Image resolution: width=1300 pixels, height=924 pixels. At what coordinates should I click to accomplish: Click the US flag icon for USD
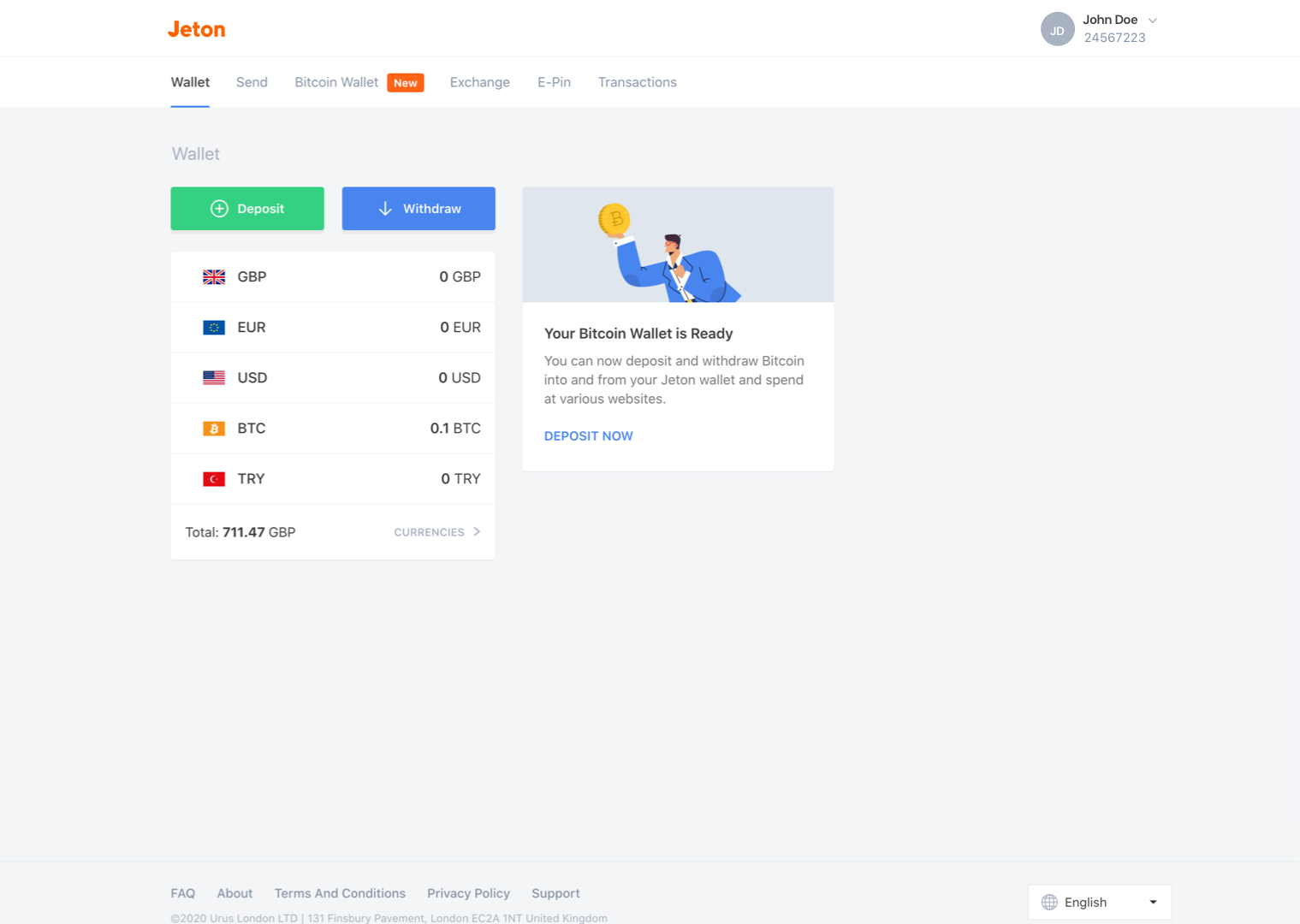[x=214, y=377]
